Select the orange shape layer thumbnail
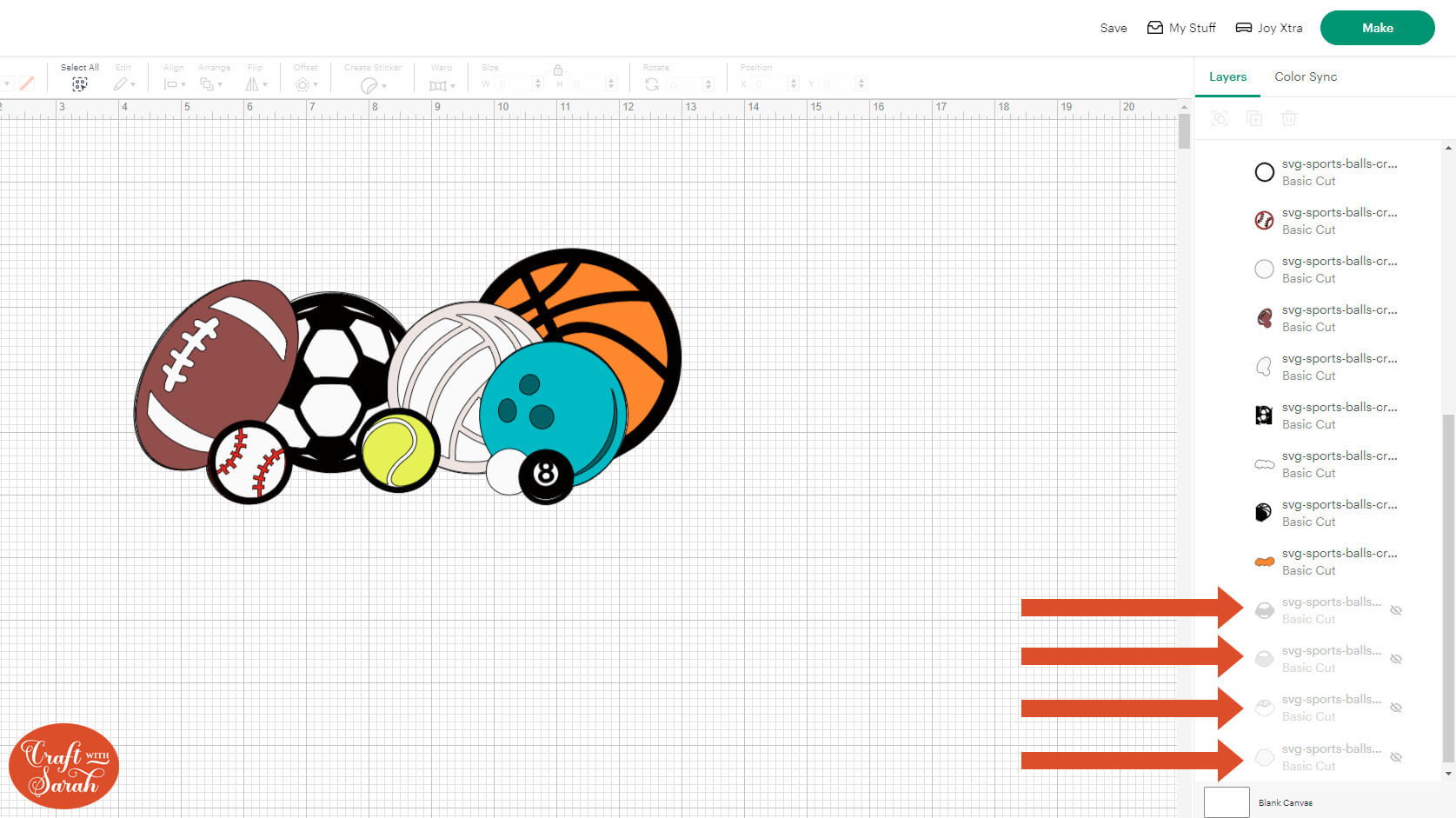Viewport: 1456px width, 818px height. (1265, 562)
